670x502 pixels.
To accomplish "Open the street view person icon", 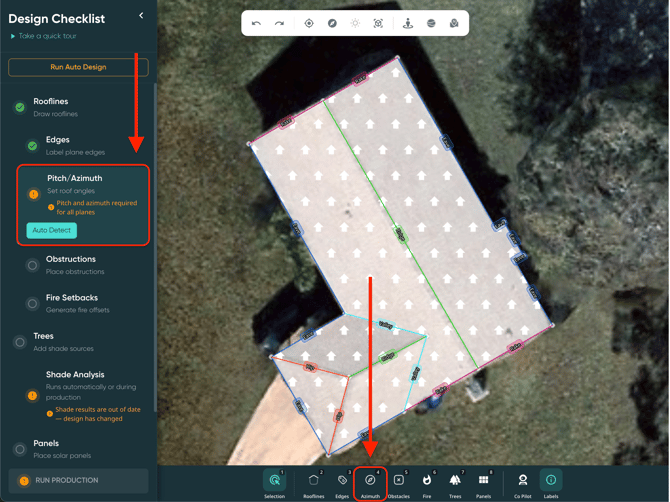I will click(408, 23).
